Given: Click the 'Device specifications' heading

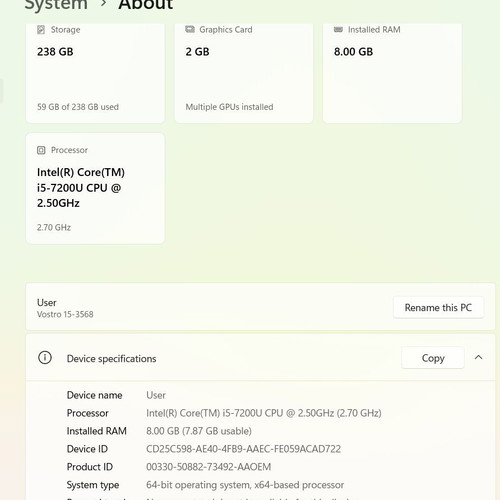Looking at the screenshot, I should [111, 359].
